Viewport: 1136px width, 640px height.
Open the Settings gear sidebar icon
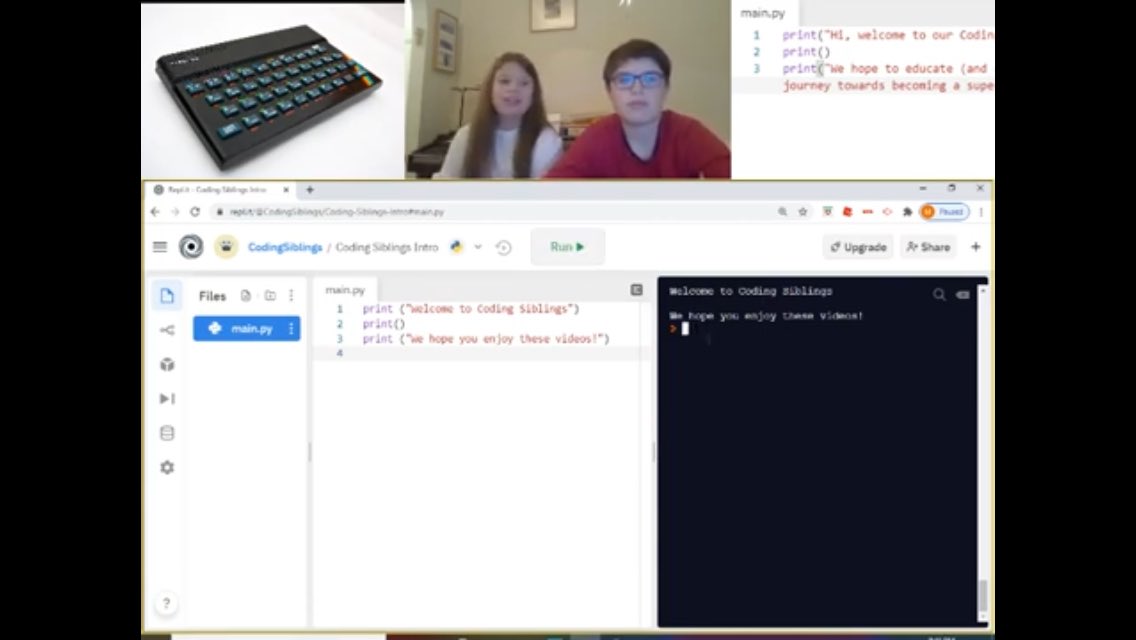pyautogui.click(x=167, y=467)
